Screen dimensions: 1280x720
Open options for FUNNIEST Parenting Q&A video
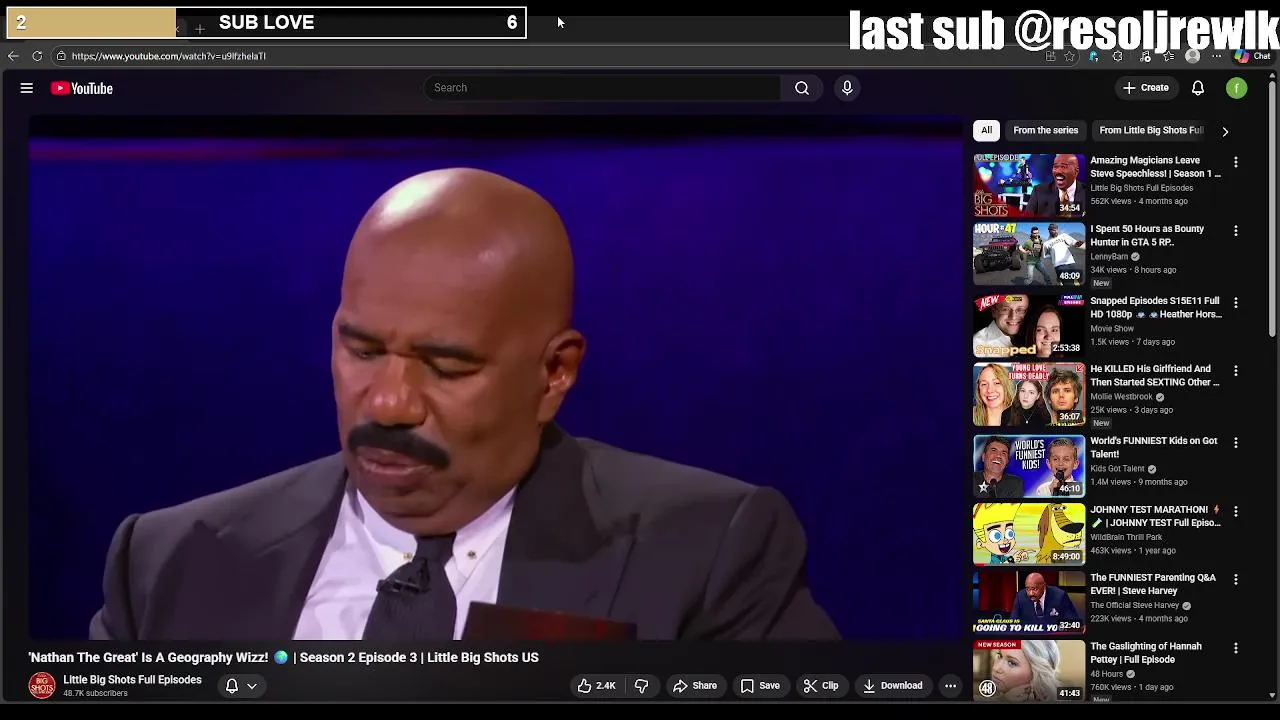(x=1235, y=579)
